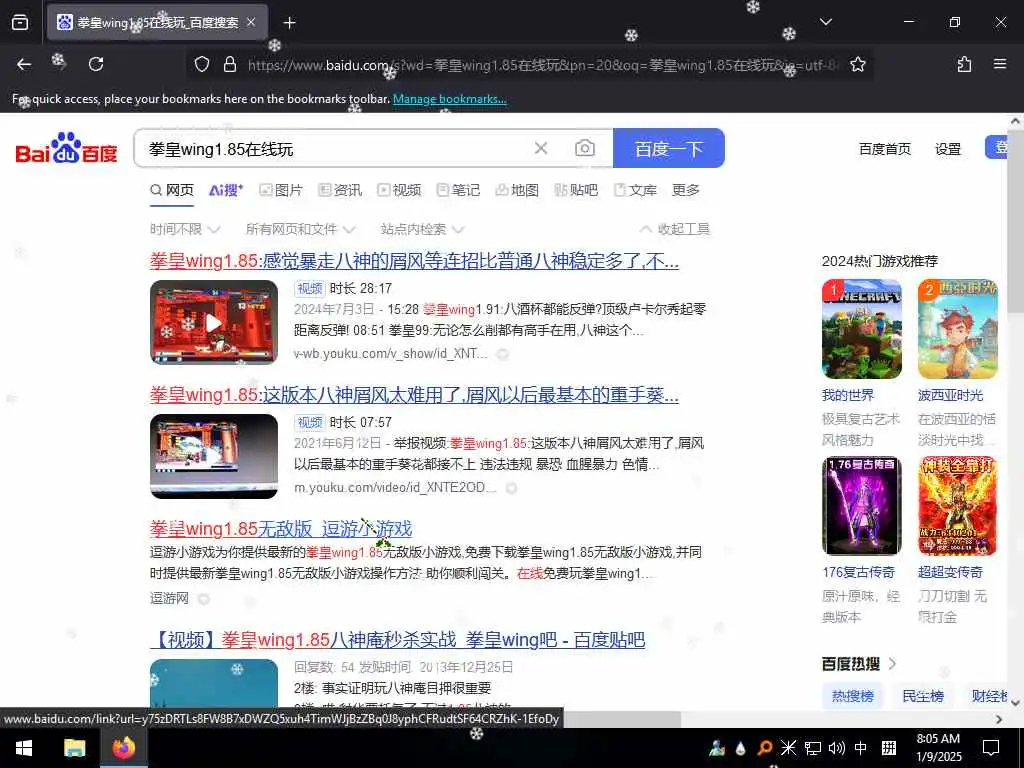Open the 07:57 video thumbnail
1024x768 pixels.
[214, 456]
